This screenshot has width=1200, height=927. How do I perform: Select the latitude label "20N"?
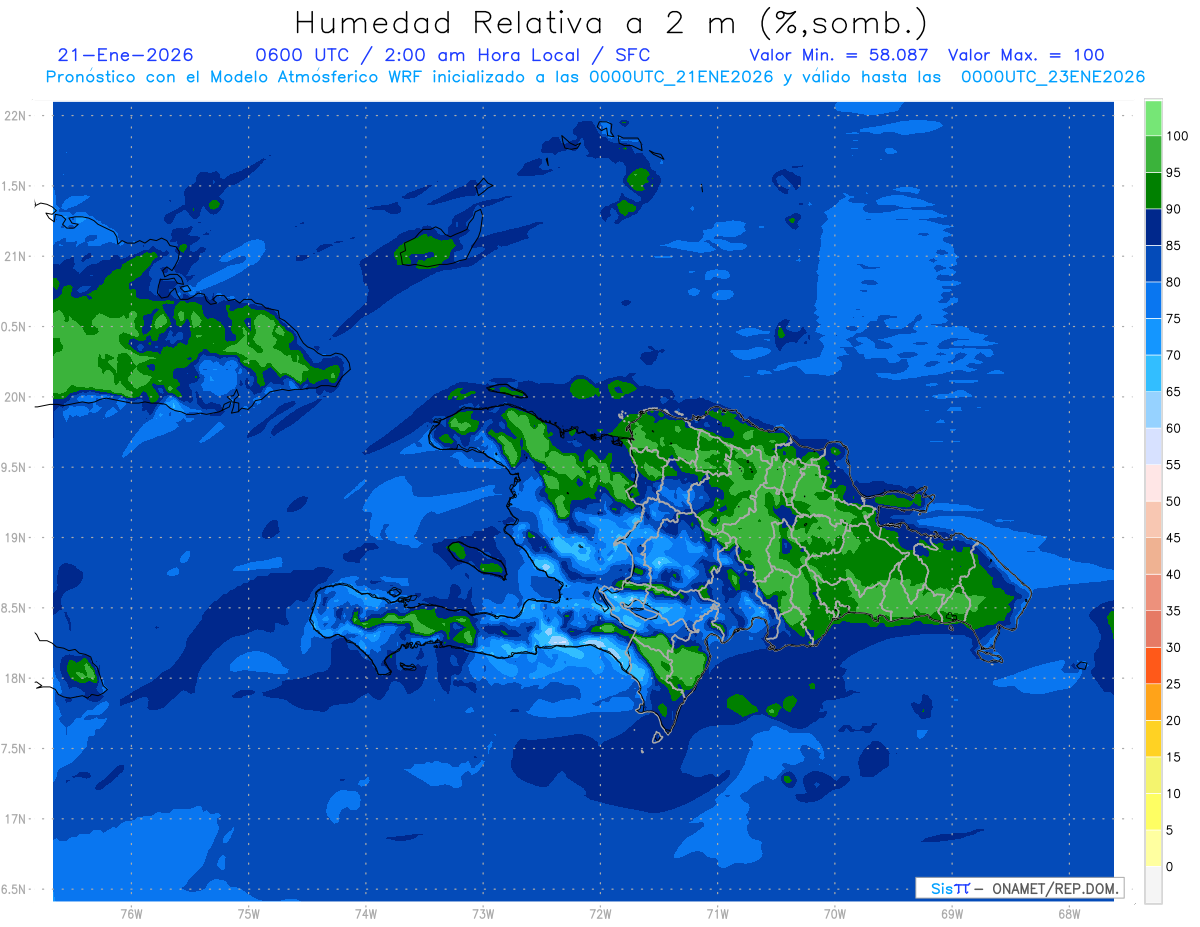click(17, 397)
